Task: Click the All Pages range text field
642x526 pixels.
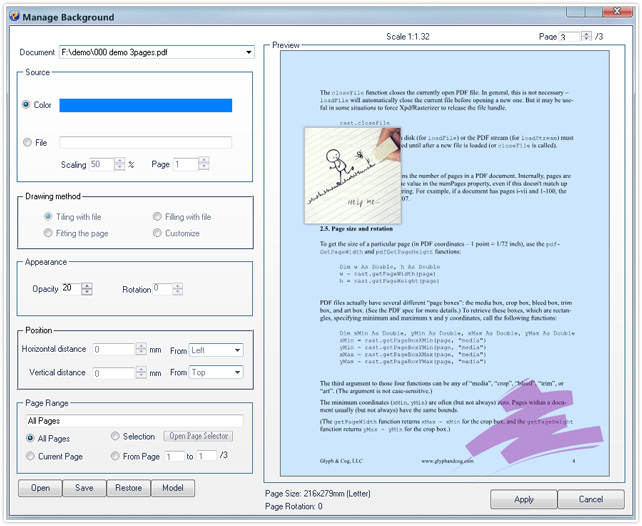Action: [135, 421]
